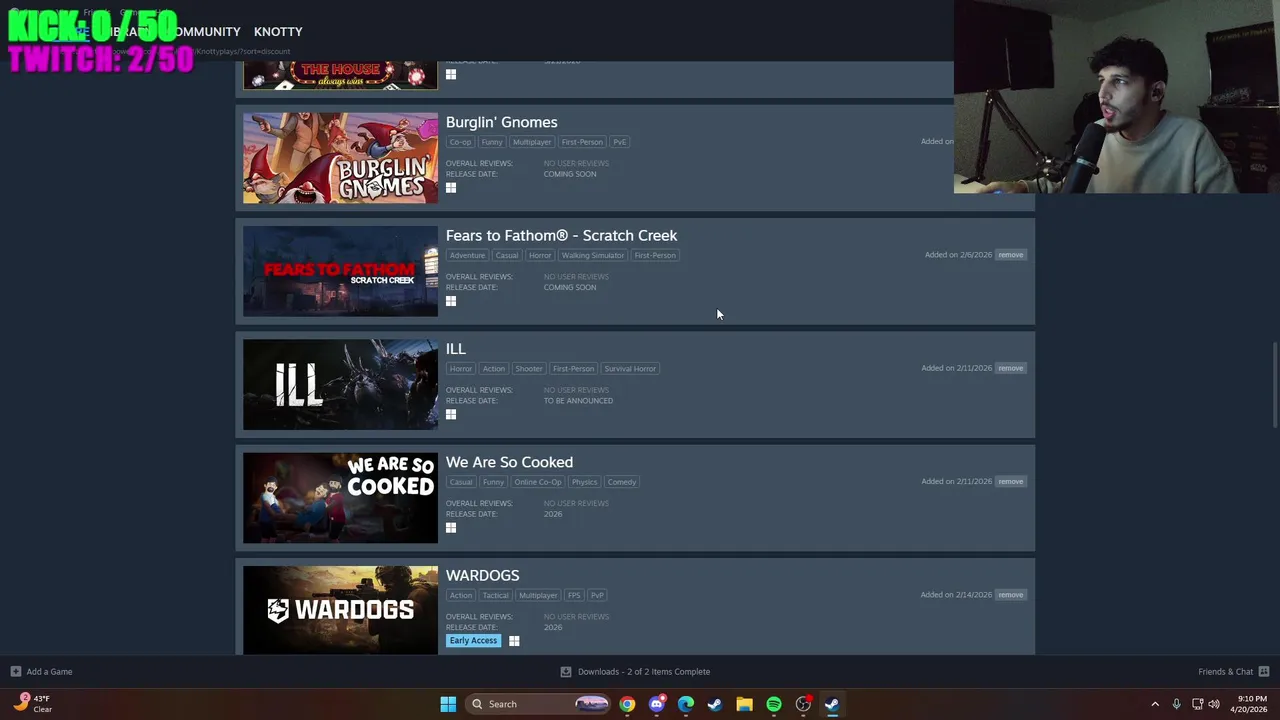Remove We Are So Cooked from wishlist
1280x720 pixels.
tap(1010, 482)
